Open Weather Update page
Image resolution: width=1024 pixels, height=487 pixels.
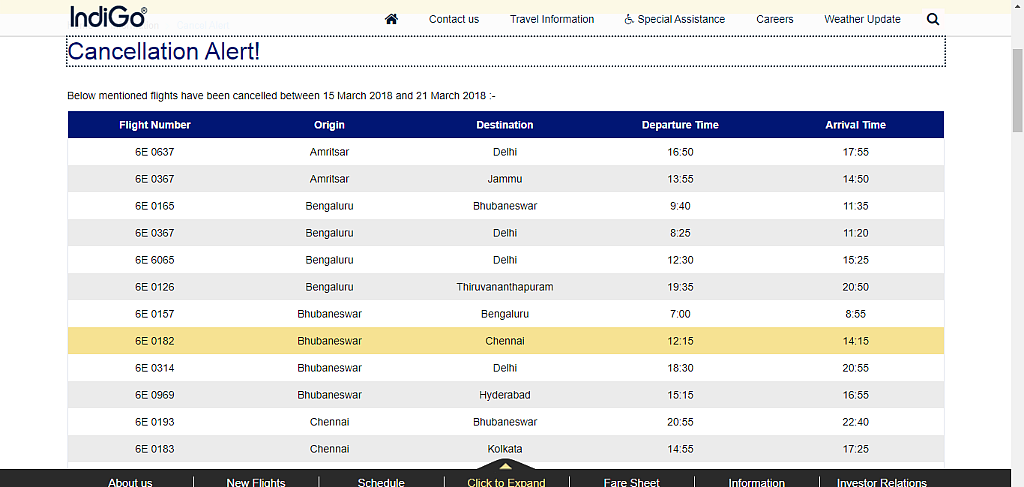click(862, 20)
